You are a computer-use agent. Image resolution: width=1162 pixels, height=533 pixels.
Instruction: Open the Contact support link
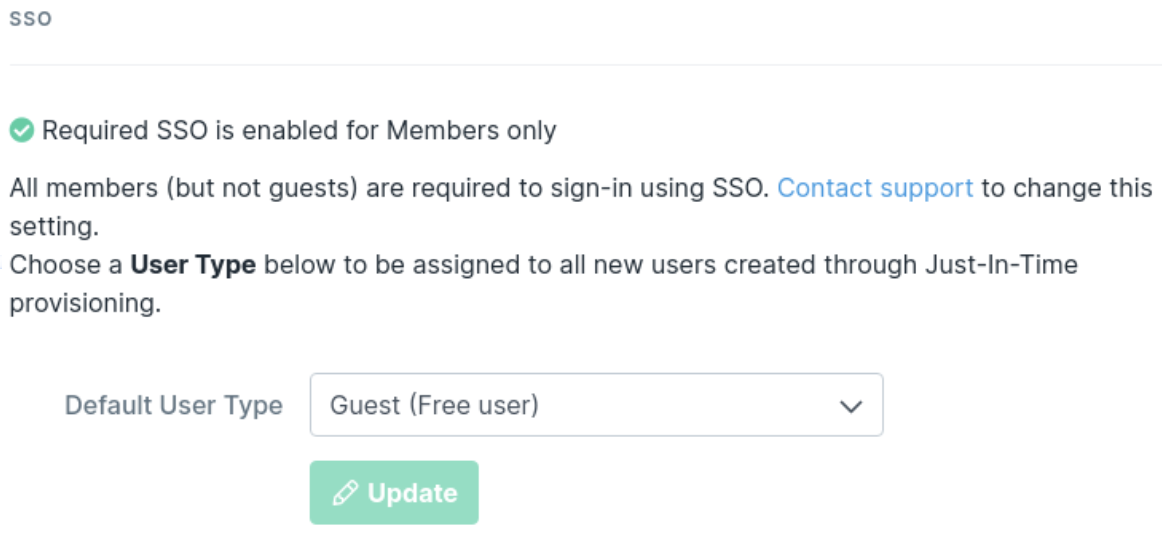point(875,188)
